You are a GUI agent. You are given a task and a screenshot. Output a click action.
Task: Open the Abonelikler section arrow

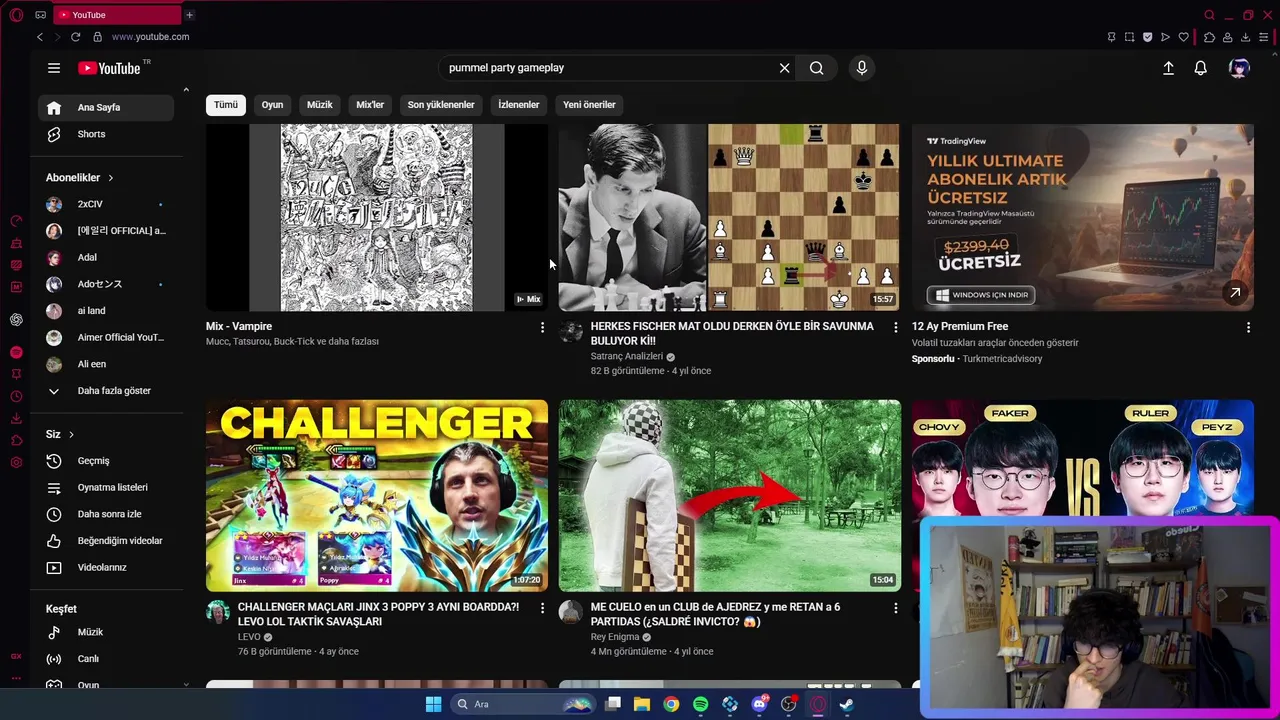[111, 178]
